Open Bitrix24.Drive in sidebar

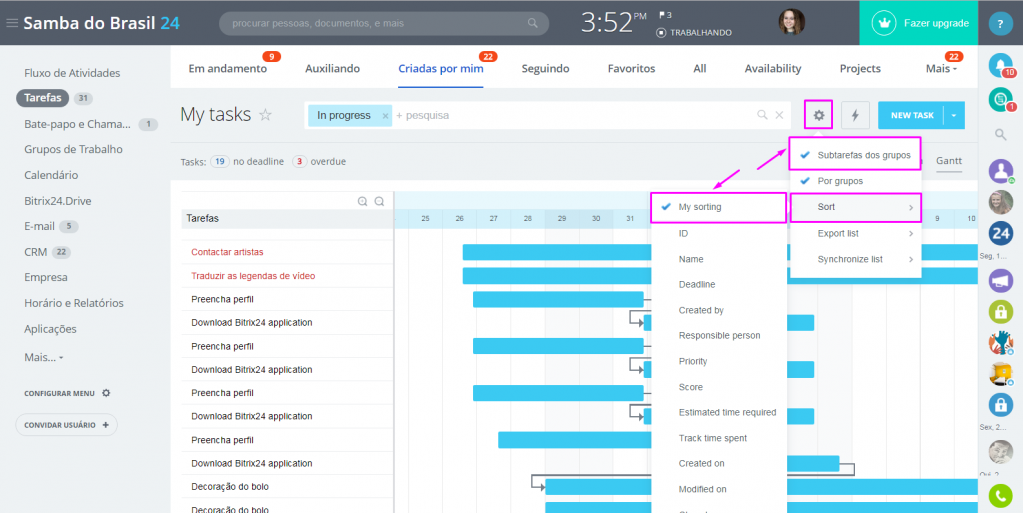(57, 201)
